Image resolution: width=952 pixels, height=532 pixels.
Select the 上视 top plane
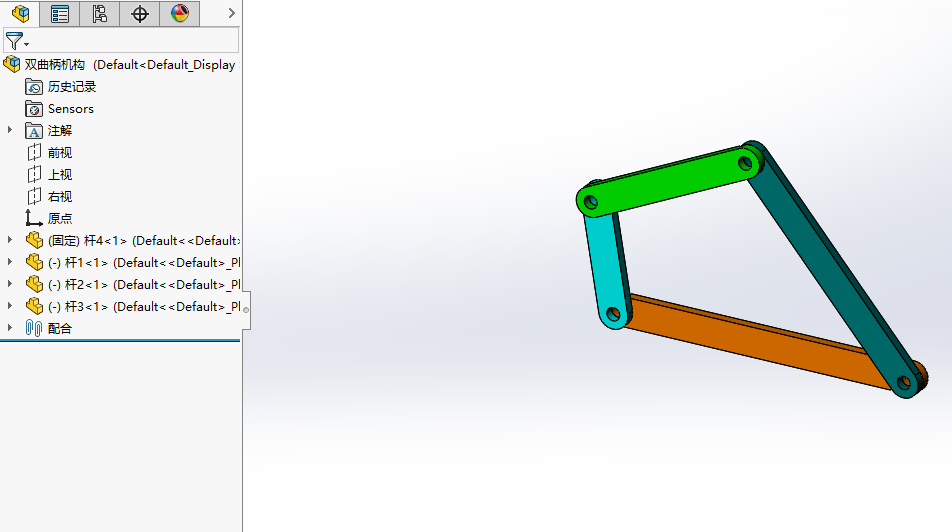click(60, 174)
